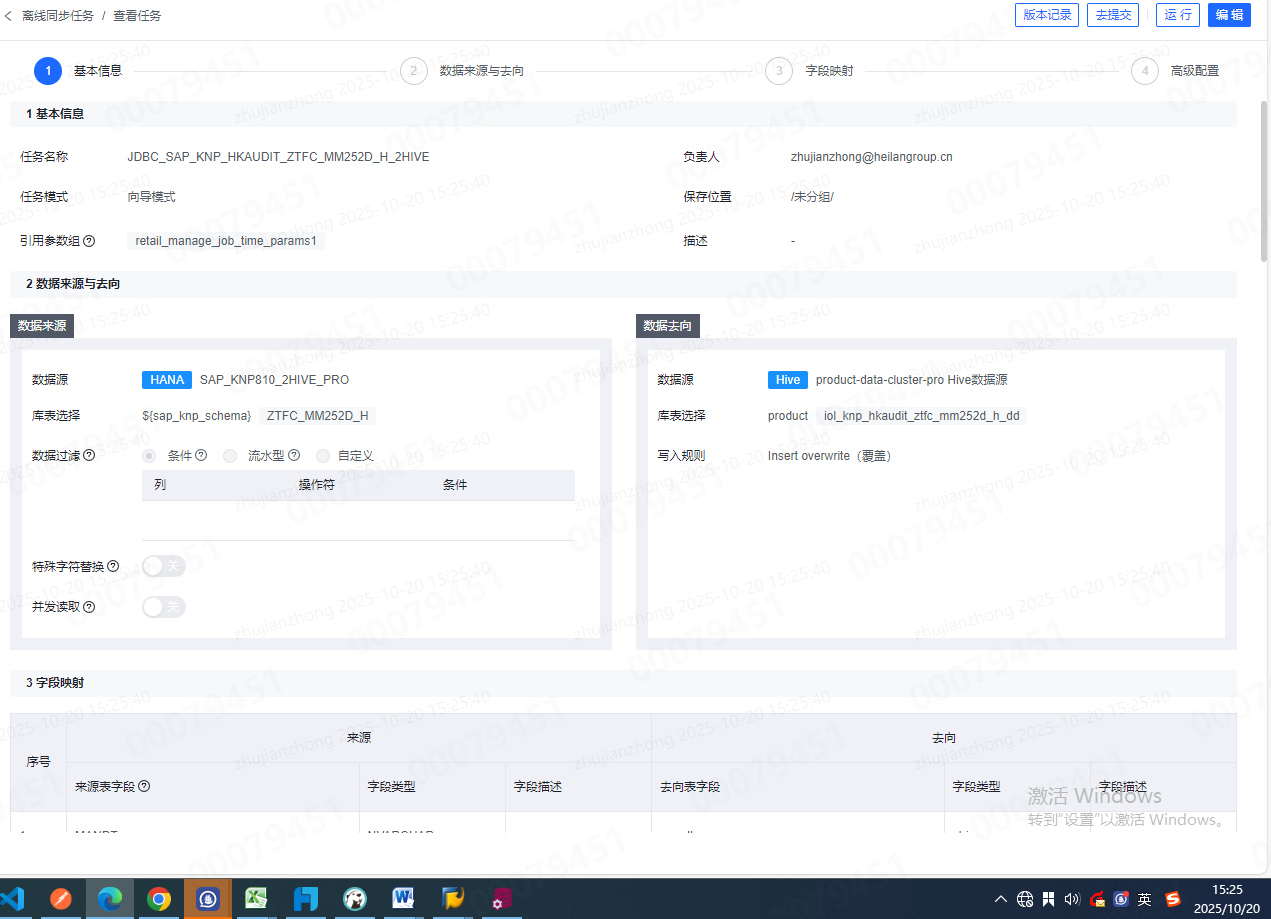
Task: Open Visual Studio Code from taskbar
Action: (12, 899)
